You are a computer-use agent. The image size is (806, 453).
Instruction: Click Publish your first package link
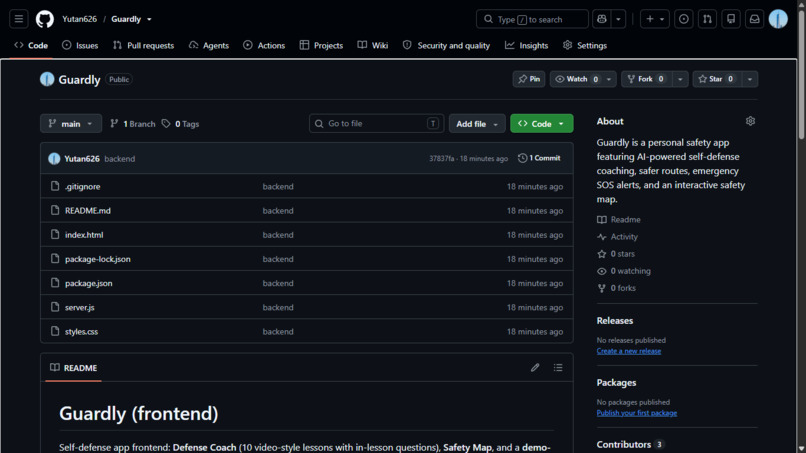636,413
